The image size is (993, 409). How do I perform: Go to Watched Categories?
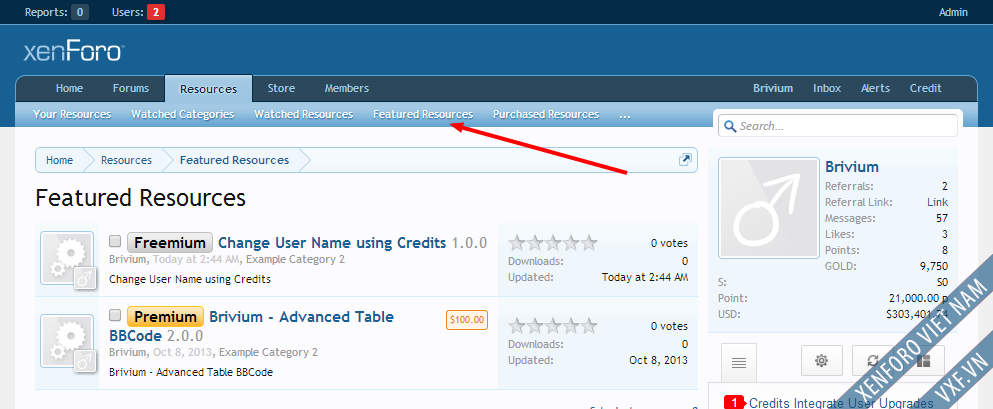(182, 115)
